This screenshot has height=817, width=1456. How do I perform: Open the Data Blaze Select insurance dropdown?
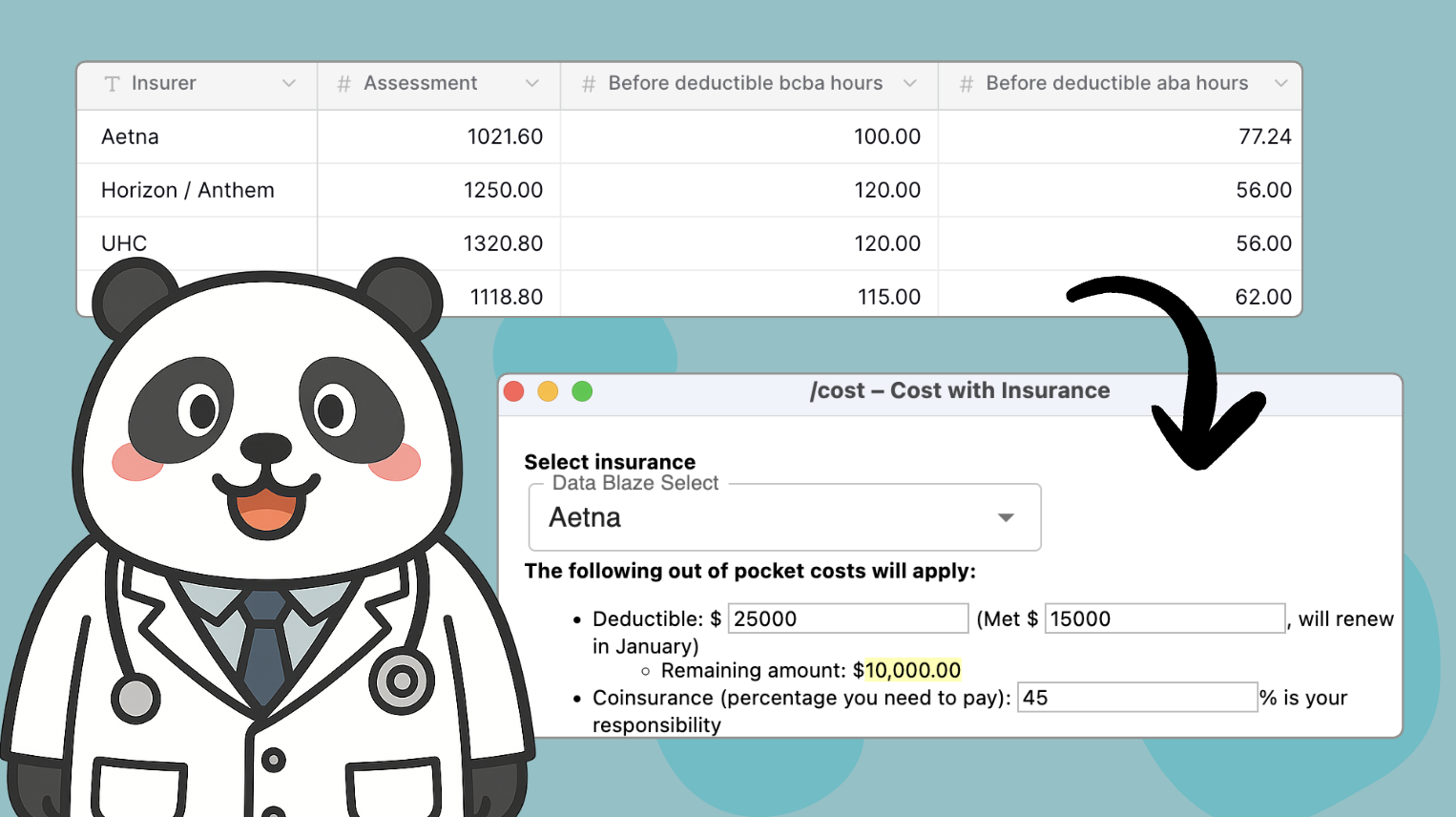(784, 517)
